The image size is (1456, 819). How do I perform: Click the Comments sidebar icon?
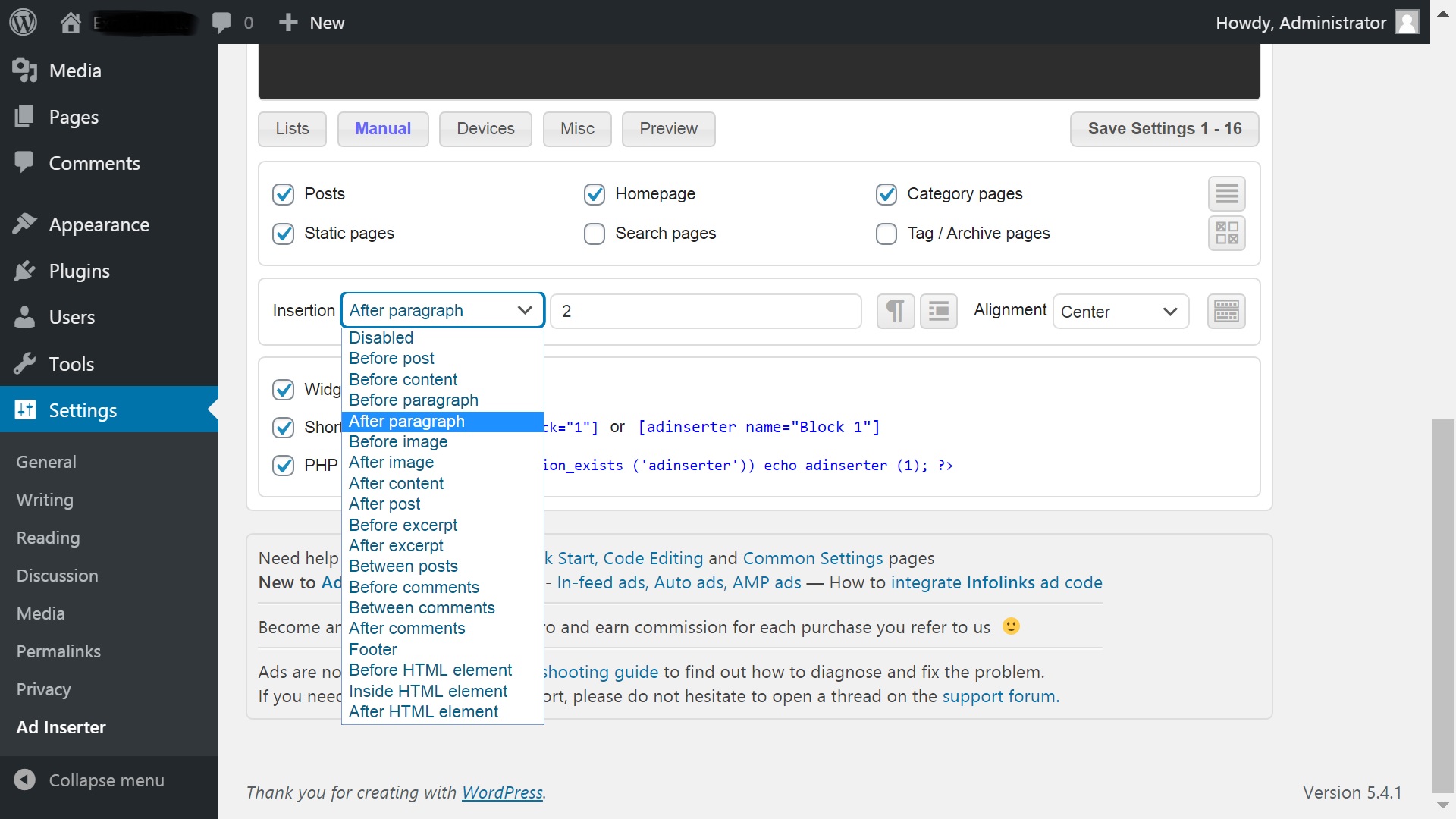click(x=24, y=162)
